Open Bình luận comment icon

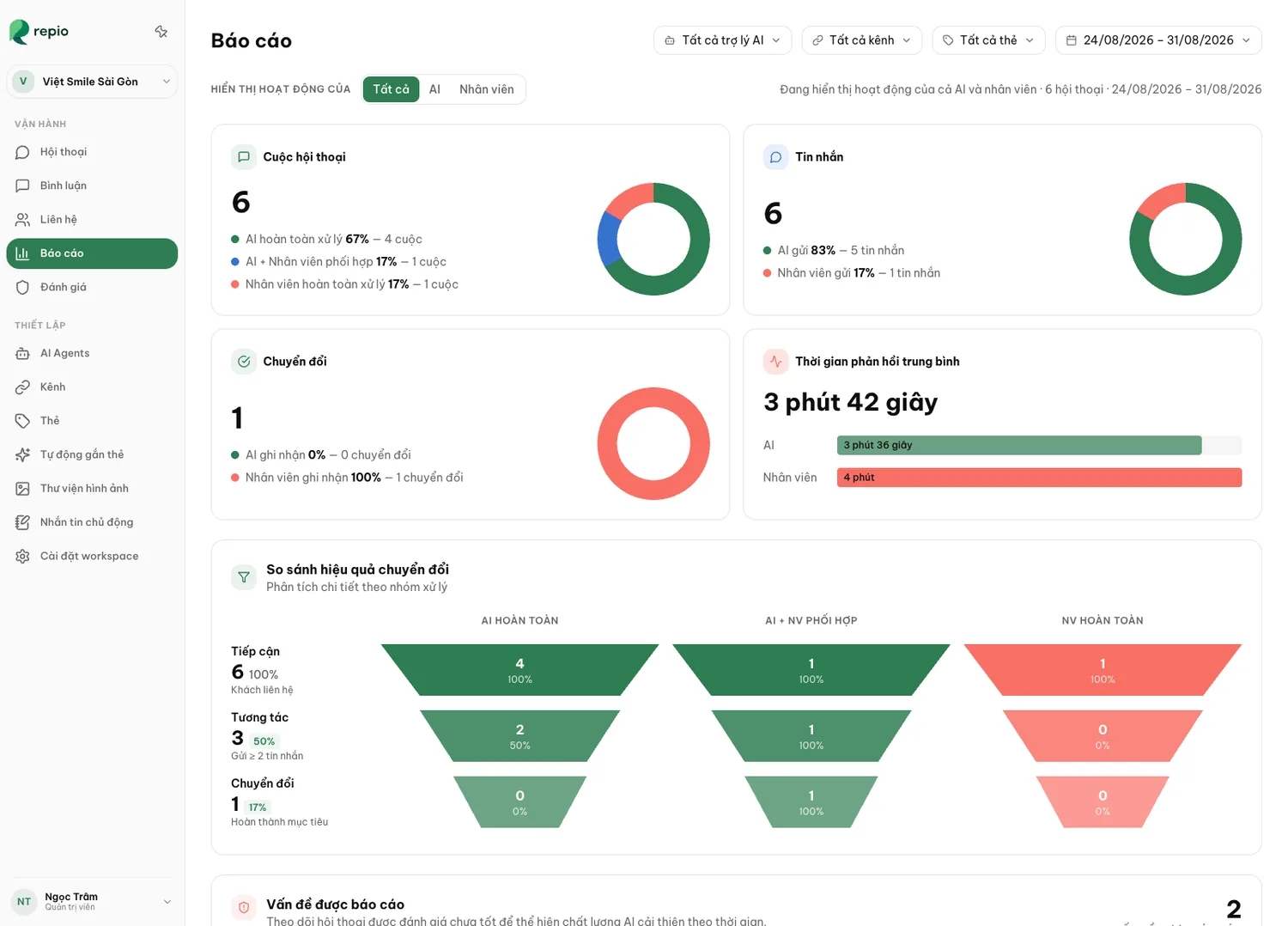23,186
